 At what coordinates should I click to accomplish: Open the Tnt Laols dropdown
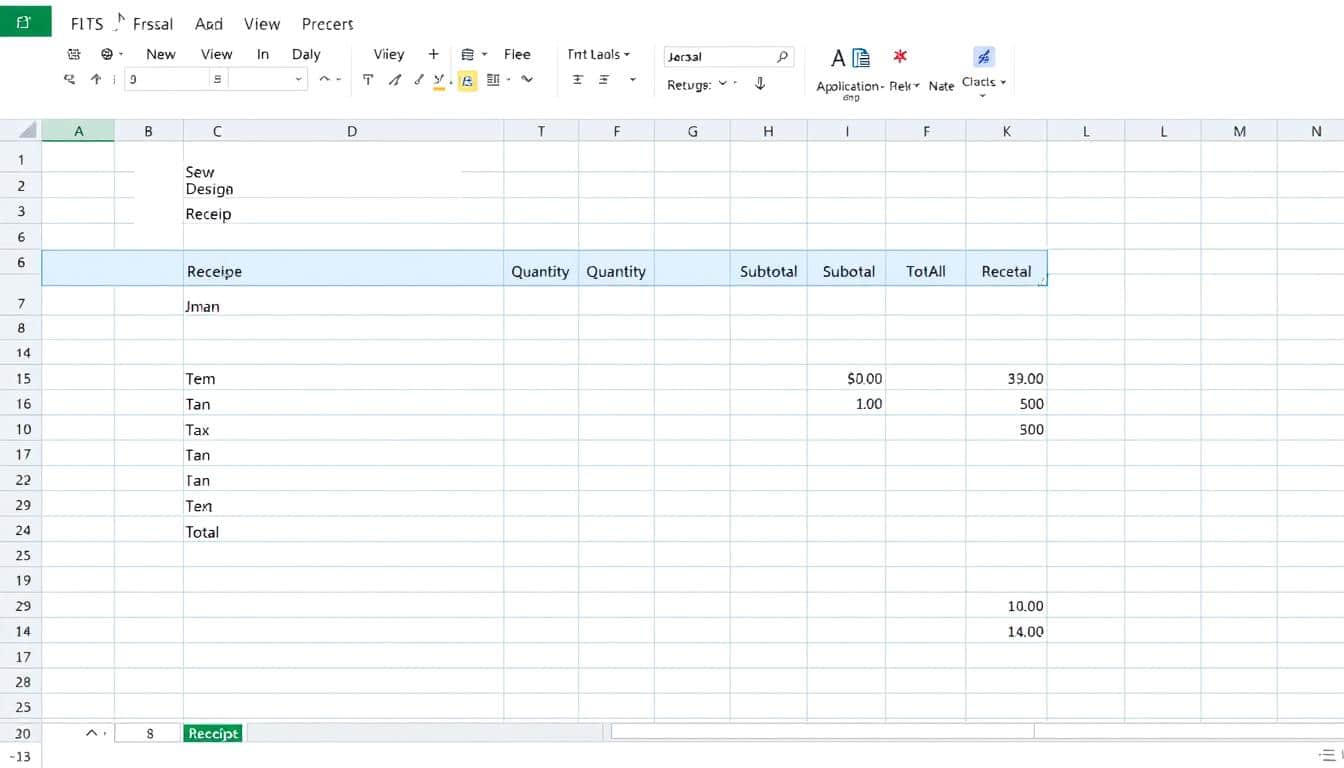[x=599, y=54]
